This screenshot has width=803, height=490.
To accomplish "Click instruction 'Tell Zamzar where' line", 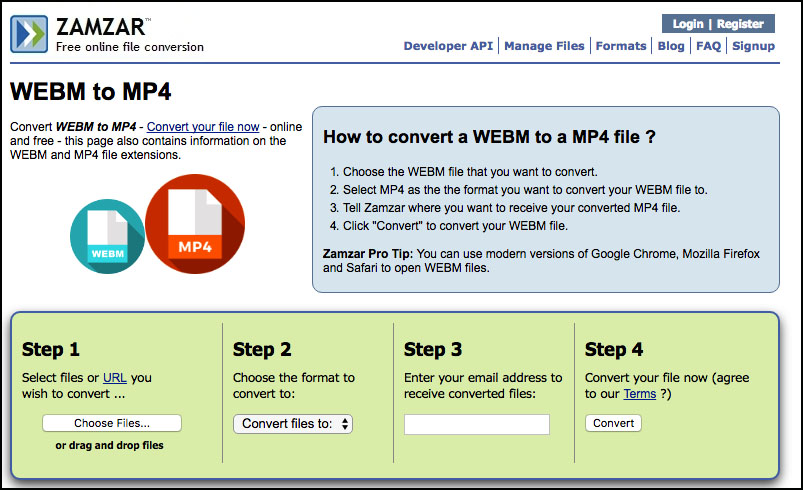I will point(511,208).
